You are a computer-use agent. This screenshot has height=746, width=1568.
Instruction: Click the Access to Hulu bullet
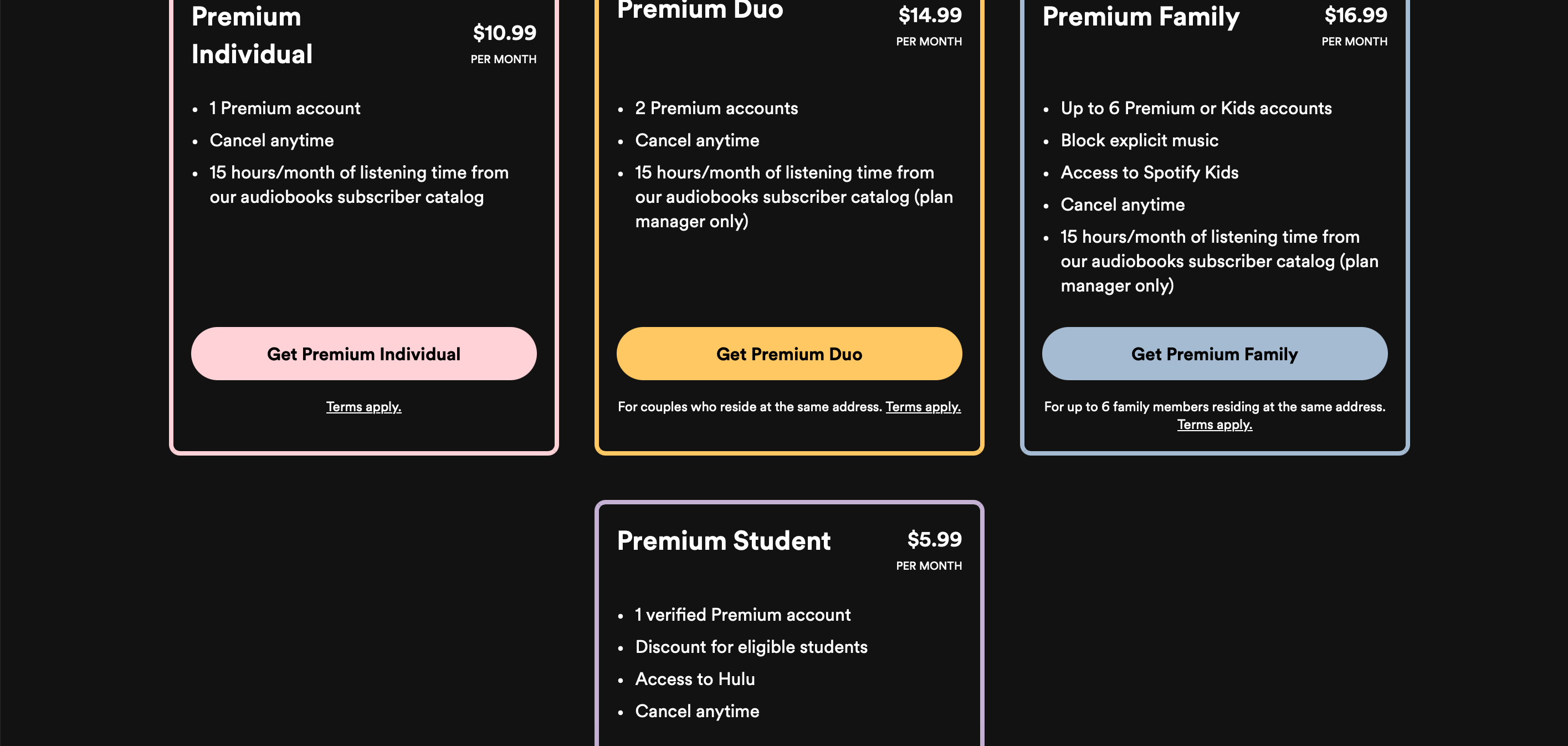695,679
